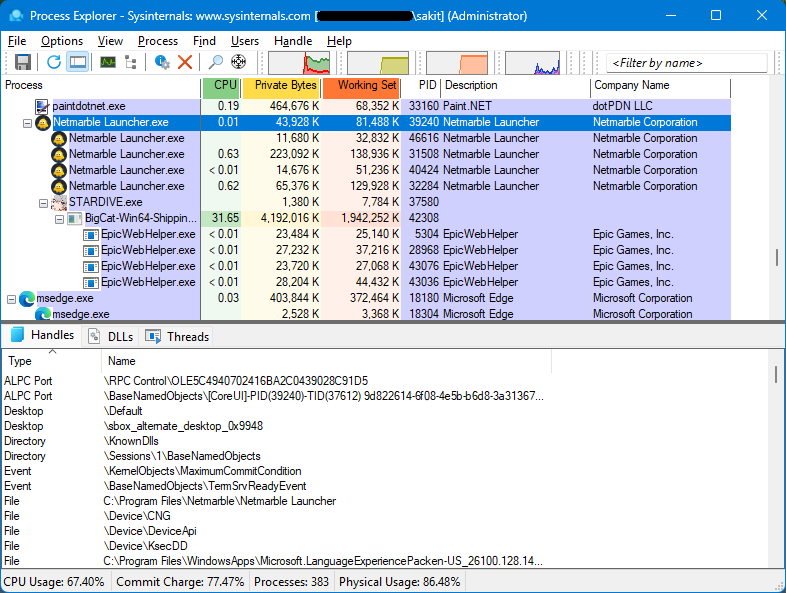786x593 pixels.
Task: Sort handles by Name column header
Action: coord(326,361)
